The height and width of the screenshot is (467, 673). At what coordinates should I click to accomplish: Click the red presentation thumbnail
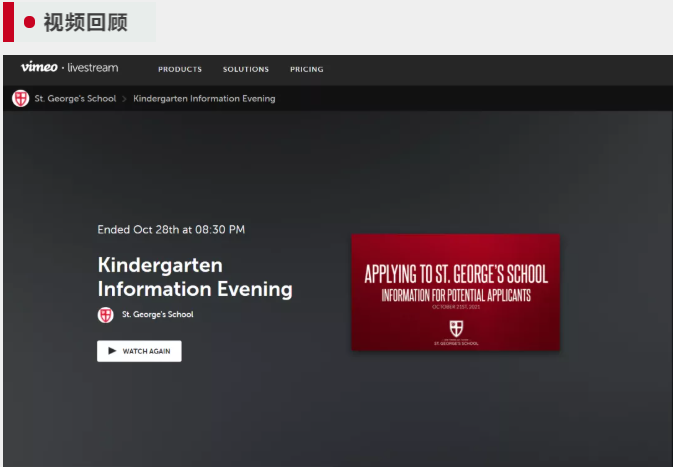tap(455, 293)
